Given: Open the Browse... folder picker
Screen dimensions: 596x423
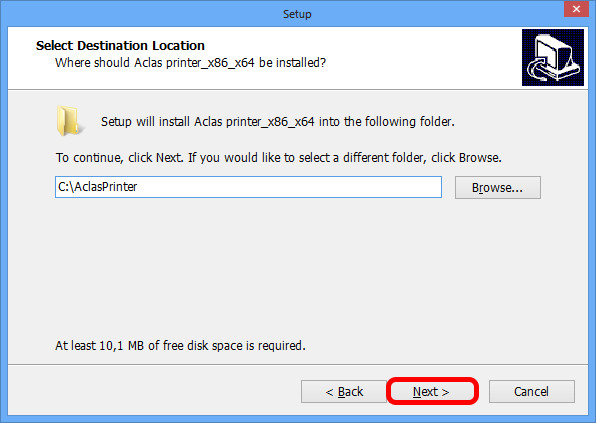Looking at the screenshot, I should pyautogui.click(x=498, y=187).
